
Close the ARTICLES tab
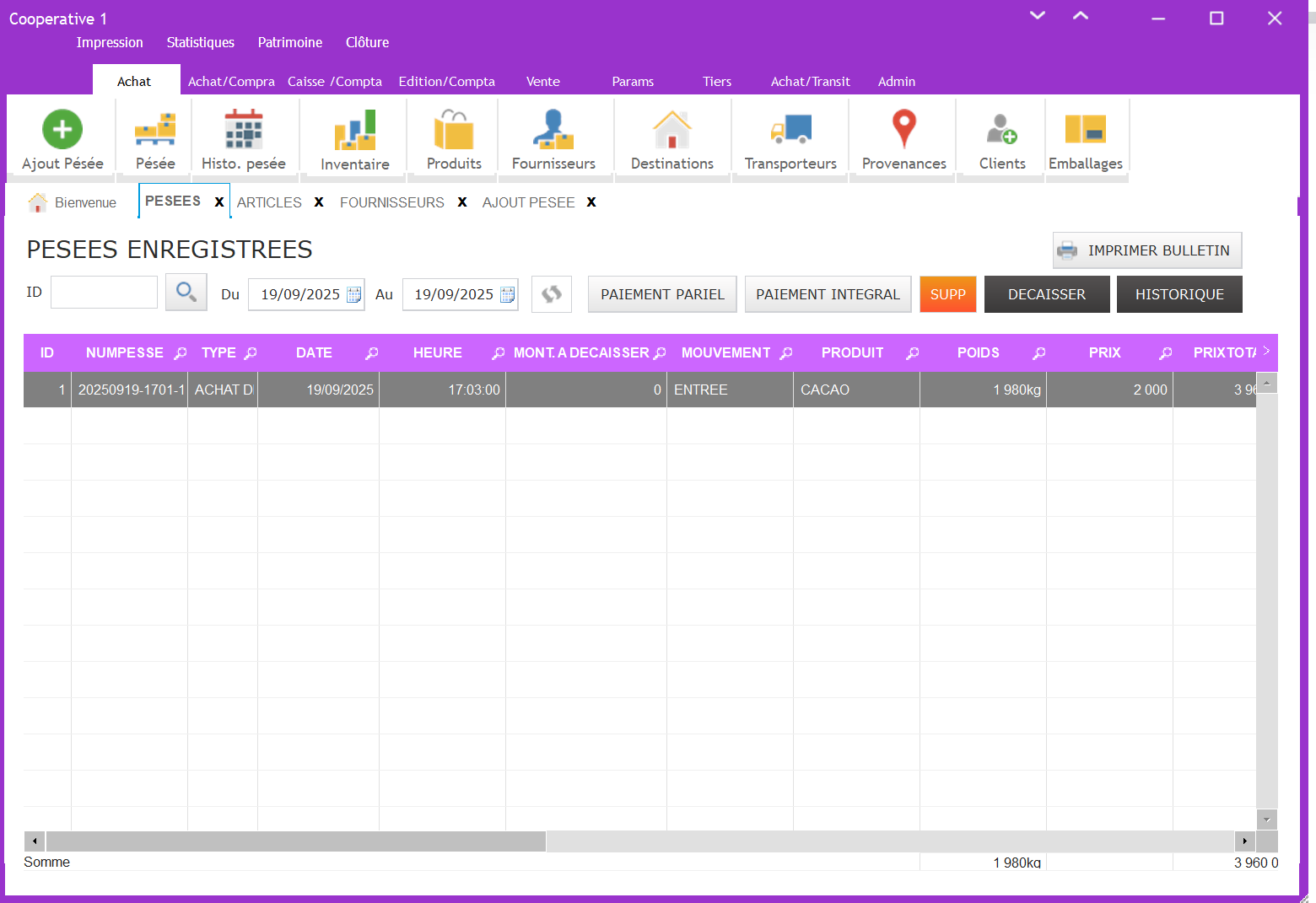[319, 202]
